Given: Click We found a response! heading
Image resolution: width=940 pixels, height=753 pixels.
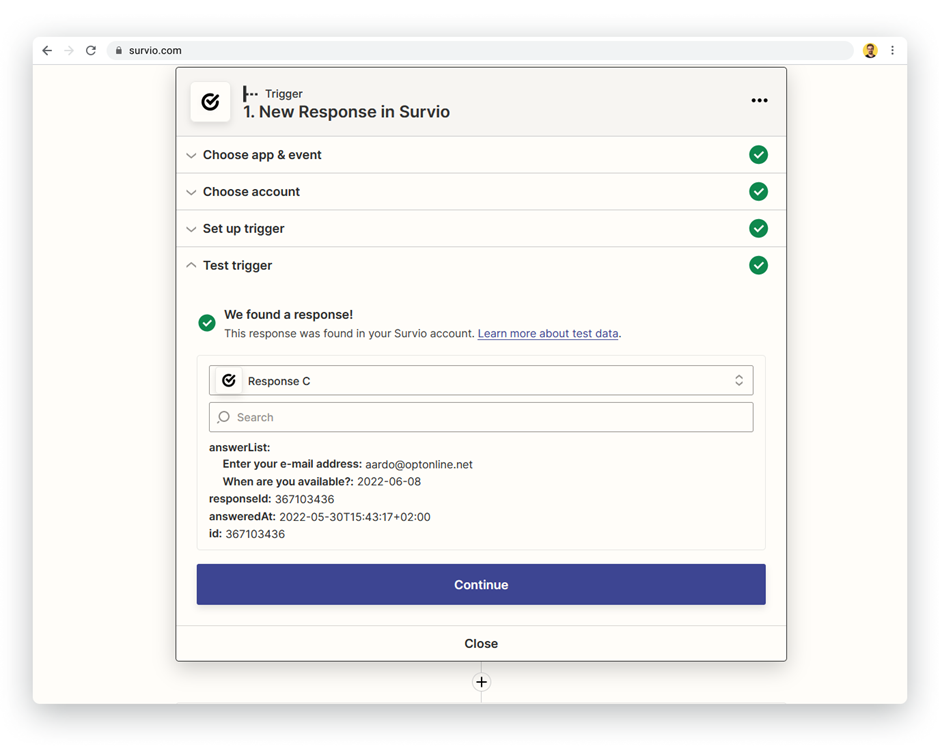Looking at the screenshot, I should [x=288, y=315].
